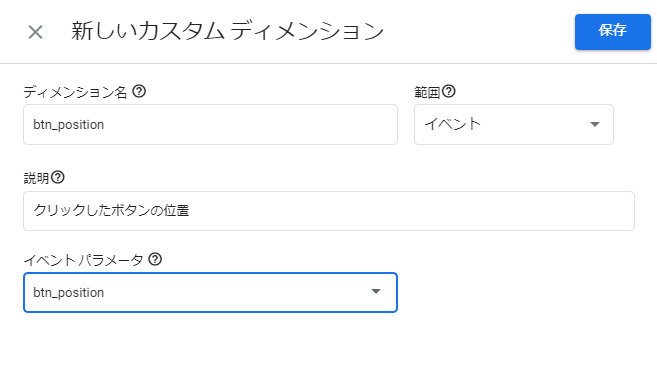
Task: Open help icon next to ディメンション名
Action: point(139,91)
